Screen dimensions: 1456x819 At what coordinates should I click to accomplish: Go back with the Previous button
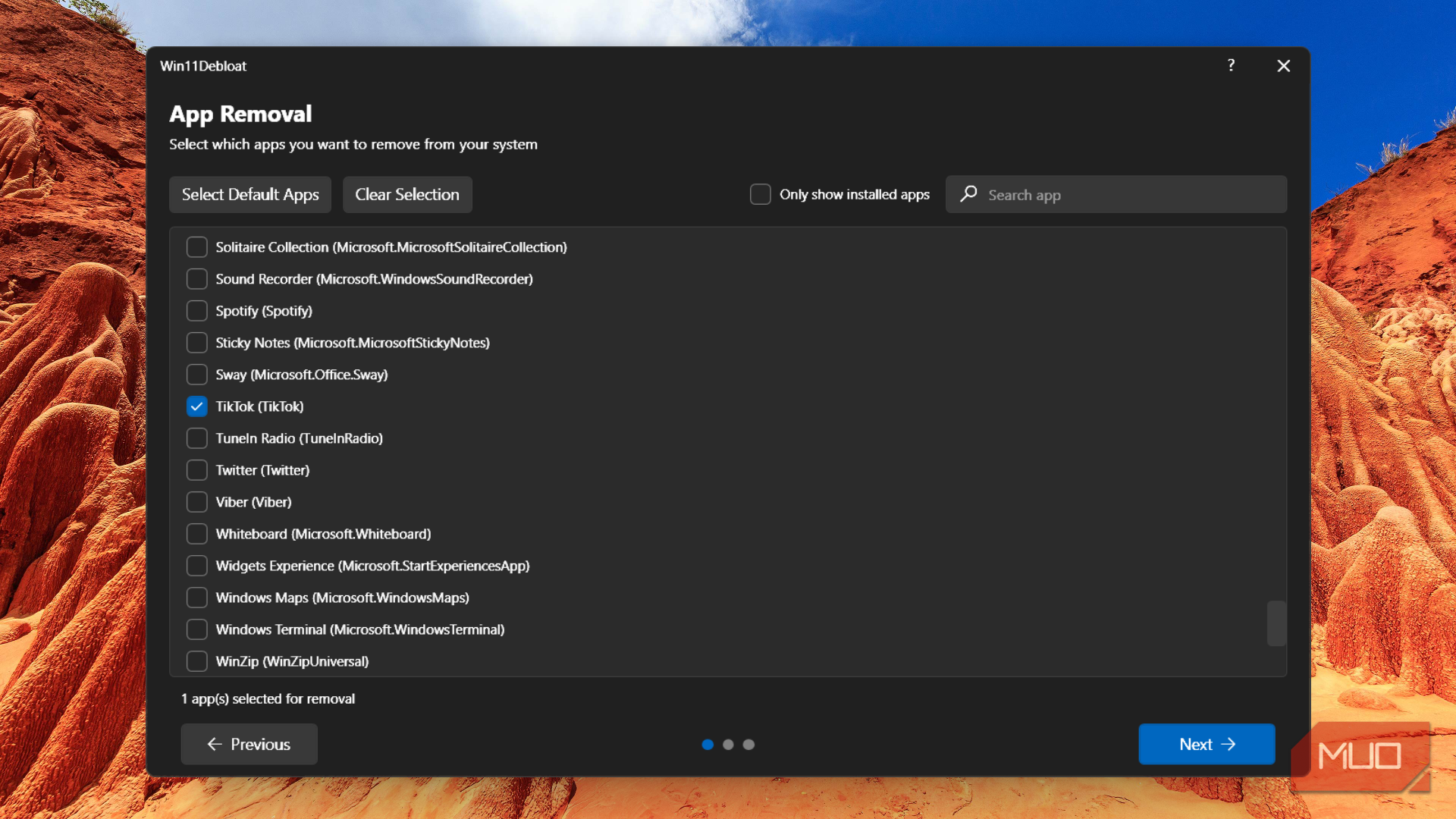(249, 744)
